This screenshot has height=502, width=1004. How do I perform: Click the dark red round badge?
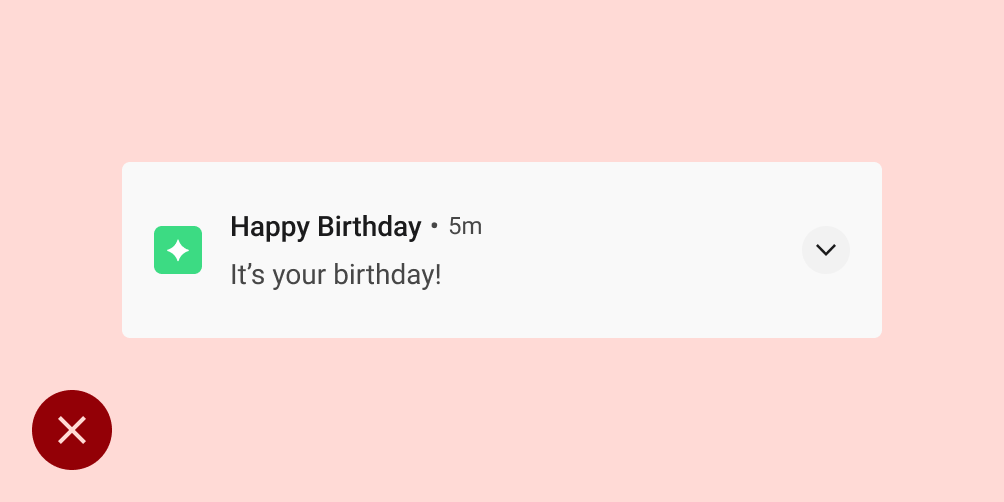pyautogui.click(x=72, y=430)
